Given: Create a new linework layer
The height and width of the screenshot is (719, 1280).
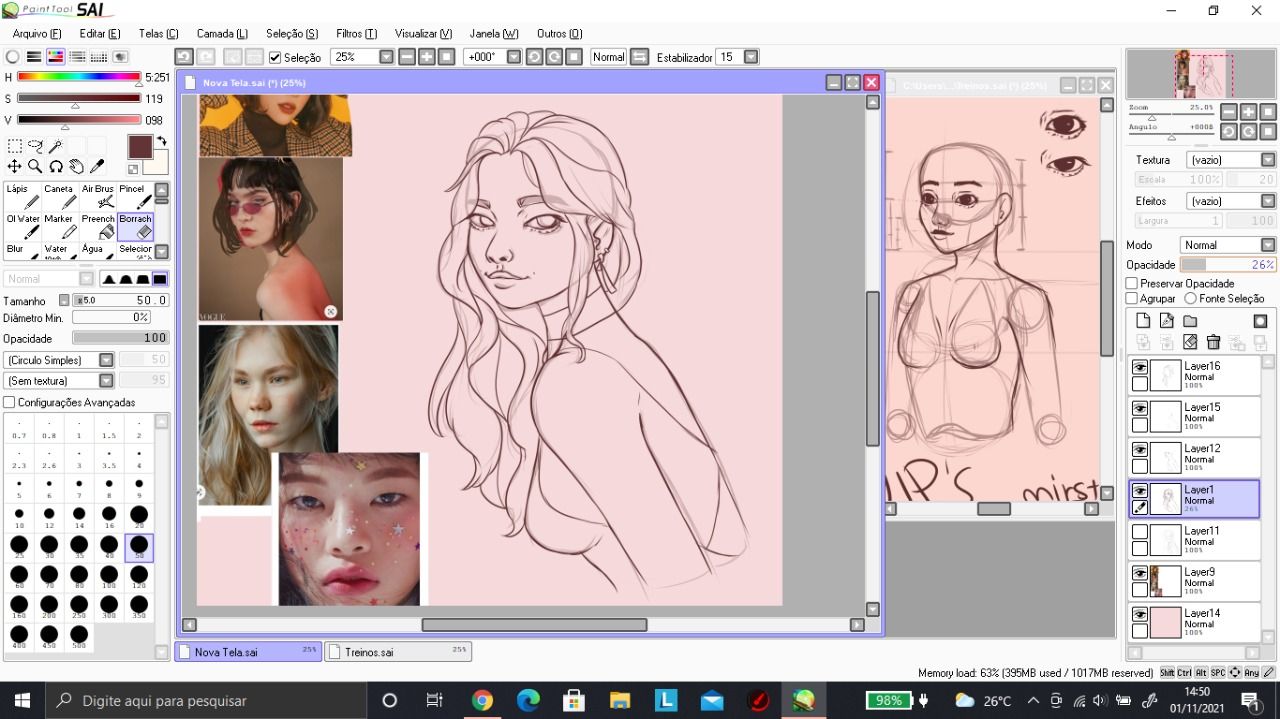Looking at the screenshot, I should pyautogui.click(x=1166, y=321).
